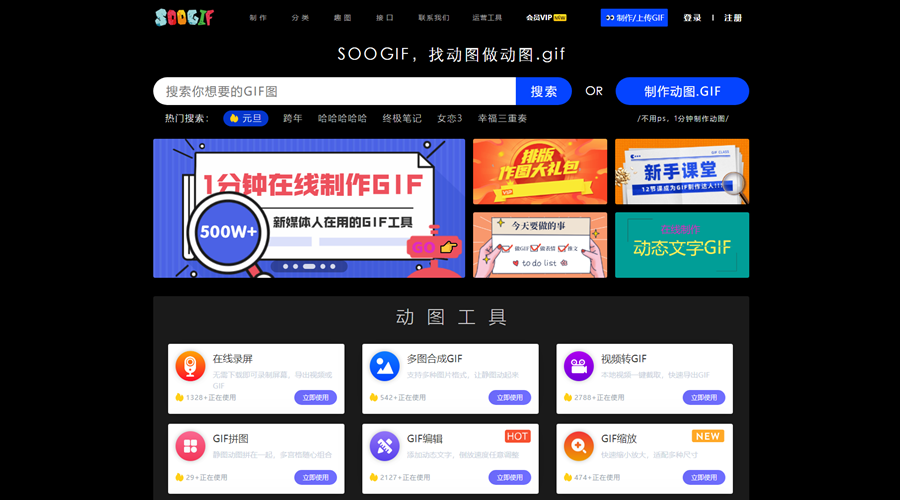Open the 动态文字GIF banner

pos(682,245)
